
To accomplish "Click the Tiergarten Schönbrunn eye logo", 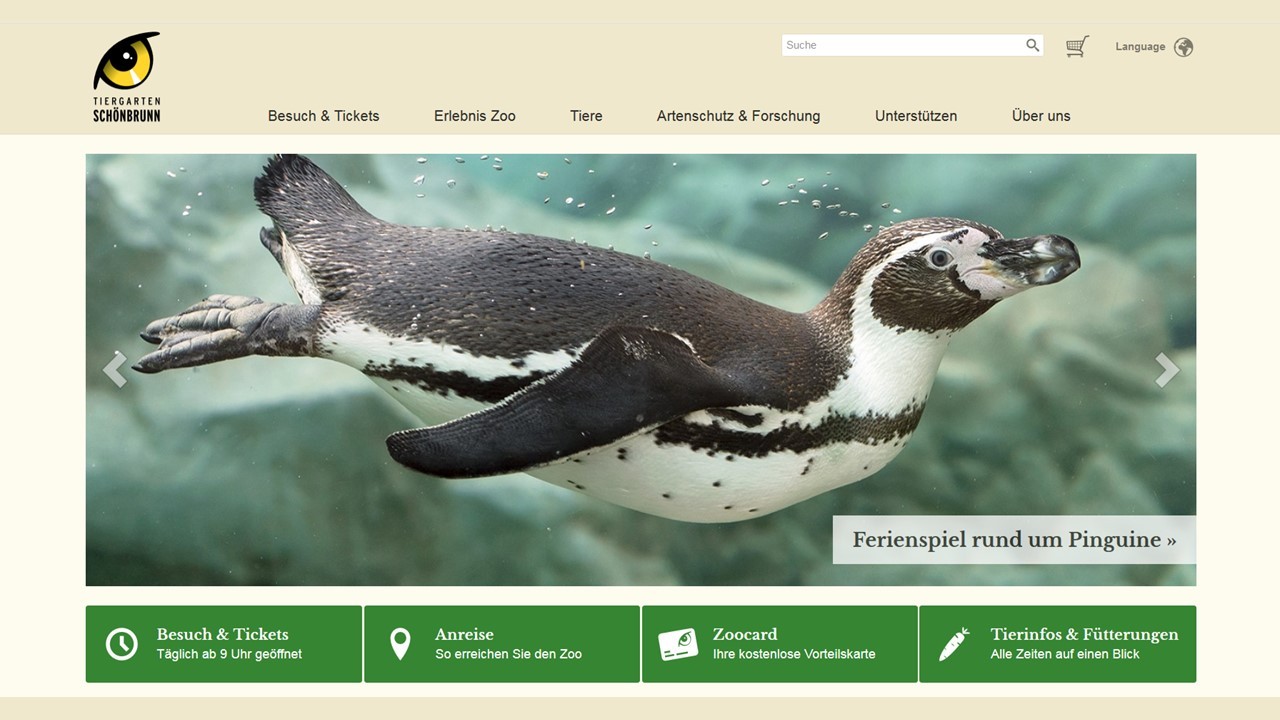I will coord(127,77).
